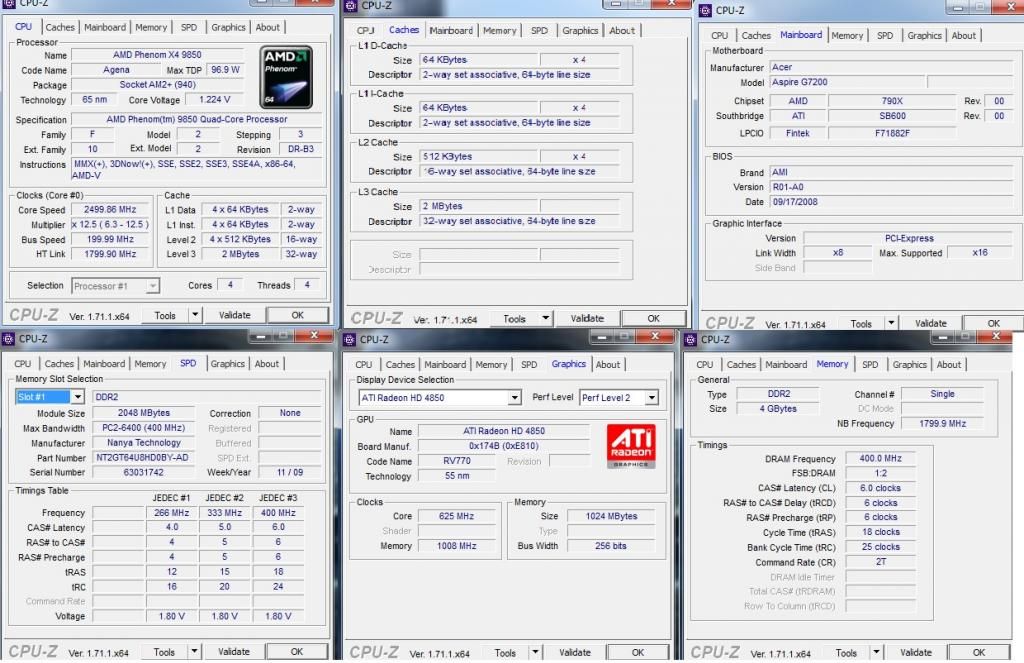Switch to the Caches tab in the CPU tab window
The width and height of the screenshot is (1024, 663).
coord(60,27)
